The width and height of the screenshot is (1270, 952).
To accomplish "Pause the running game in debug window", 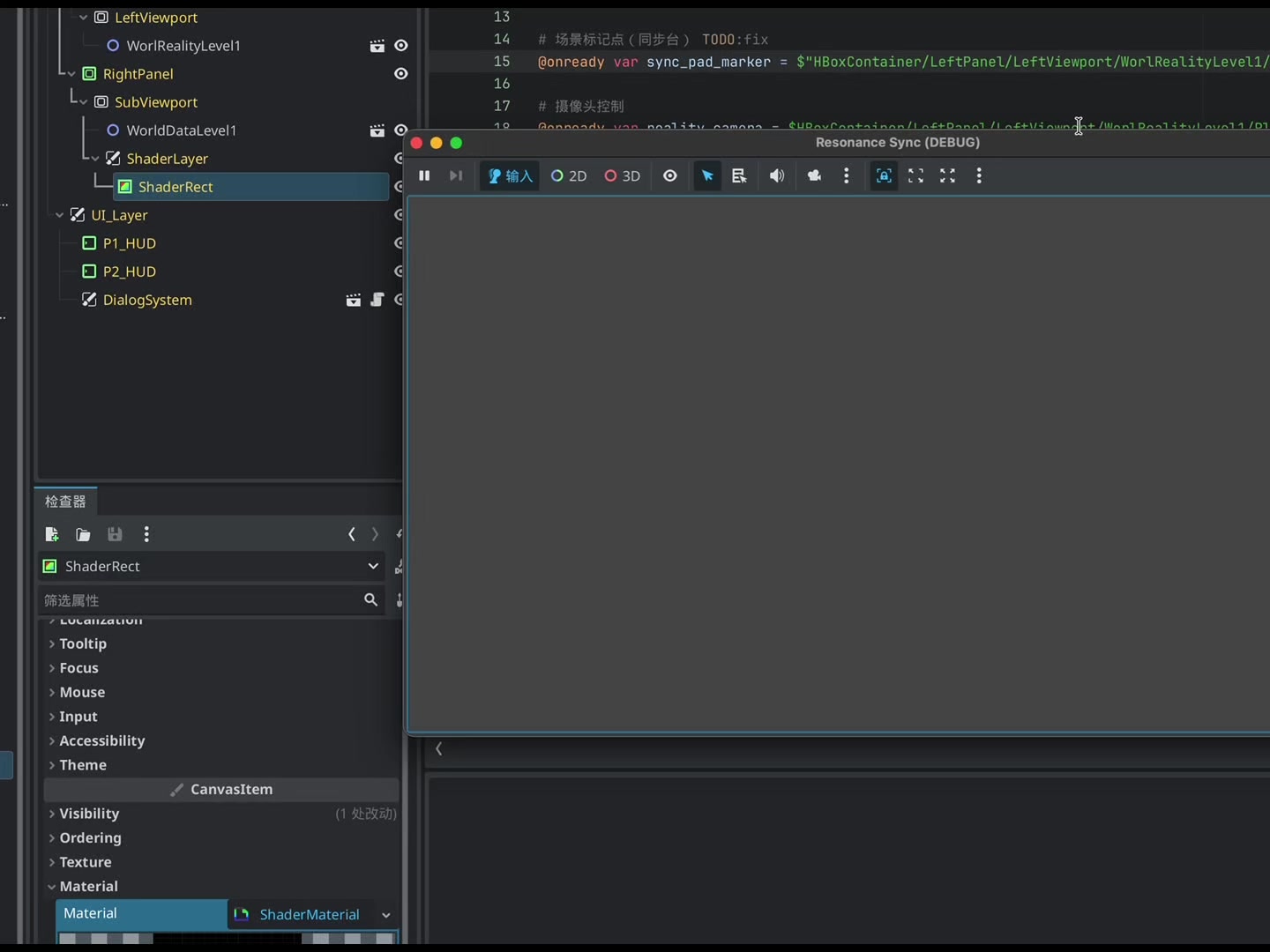I will (x=424, y=176).
